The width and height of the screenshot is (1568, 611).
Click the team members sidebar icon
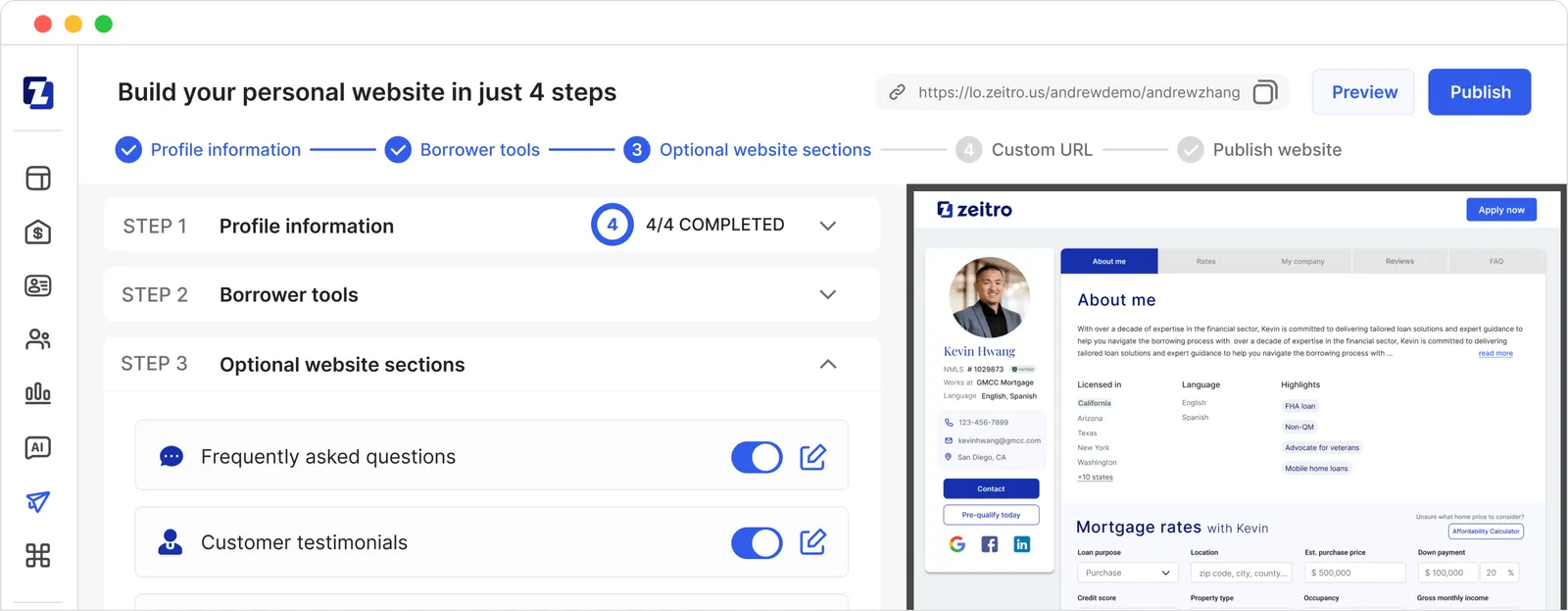click(37, 339)
